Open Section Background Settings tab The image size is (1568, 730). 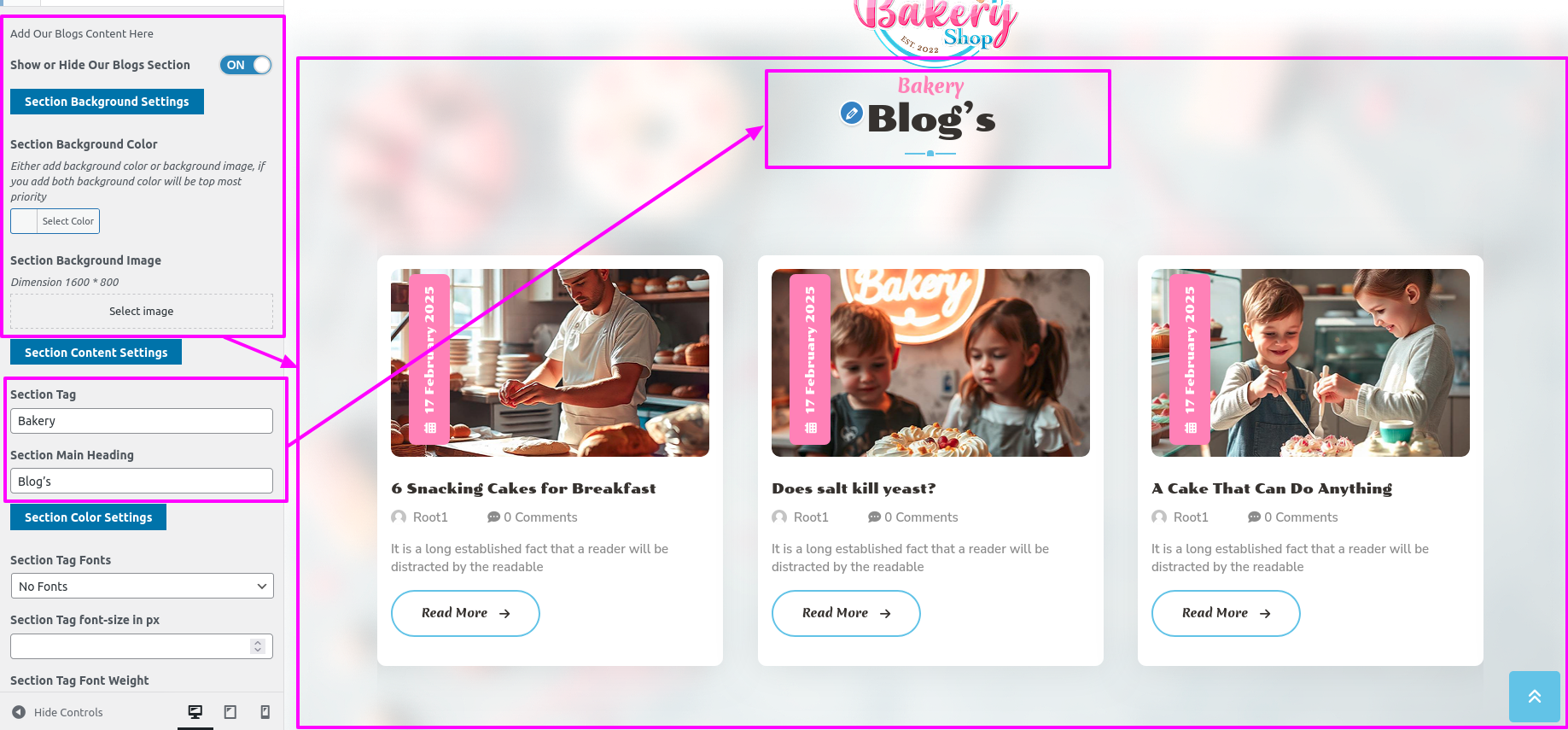[107, 102]
